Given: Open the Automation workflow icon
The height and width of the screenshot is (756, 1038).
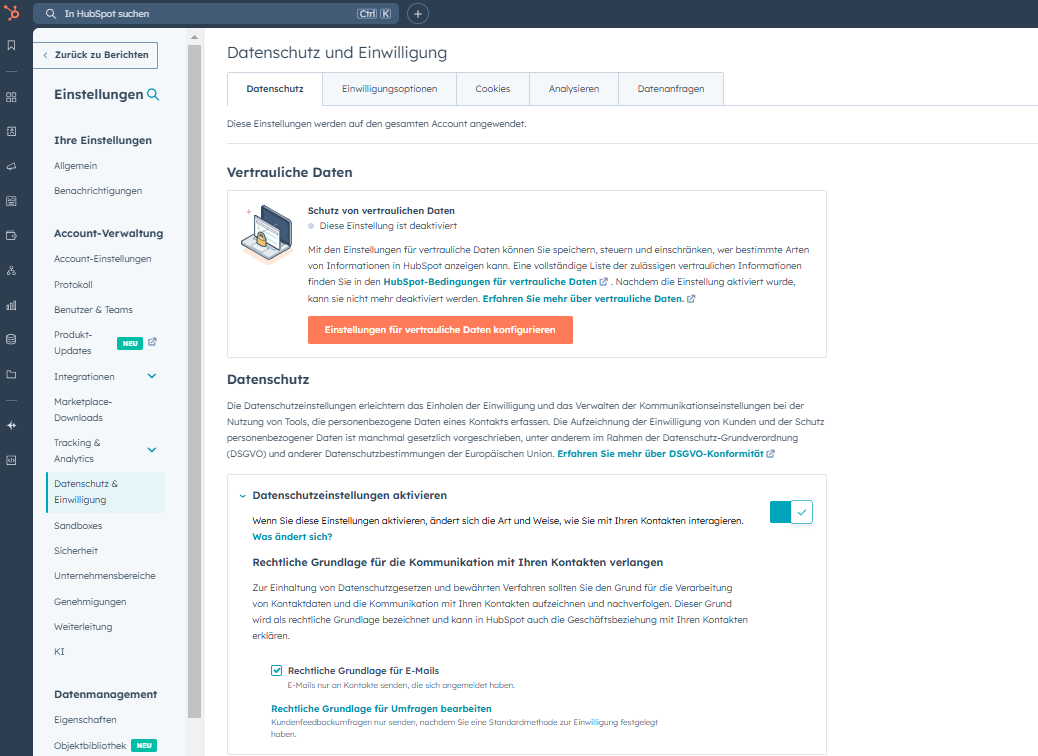Looking at the screenshot, I should pyautogui.click(x=11, y=271).
